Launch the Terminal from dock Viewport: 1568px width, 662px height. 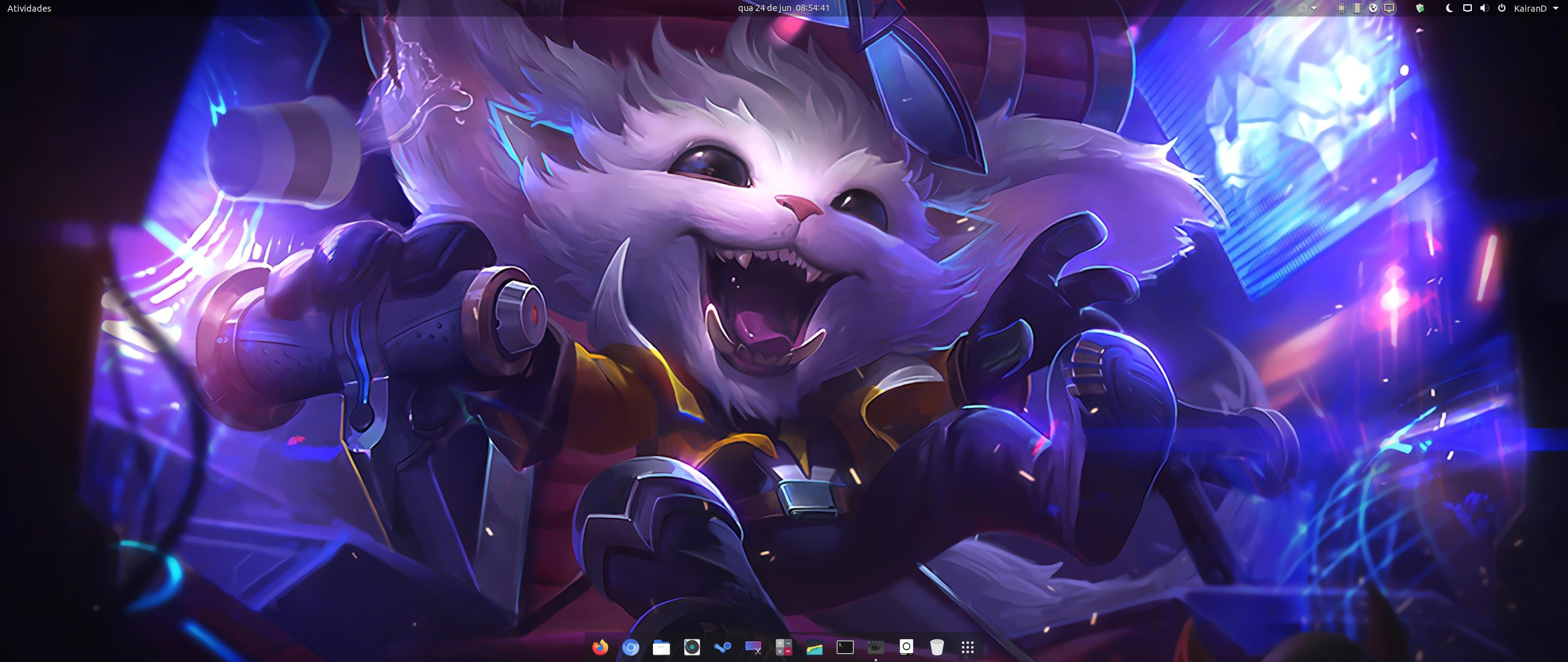point(845,647)
